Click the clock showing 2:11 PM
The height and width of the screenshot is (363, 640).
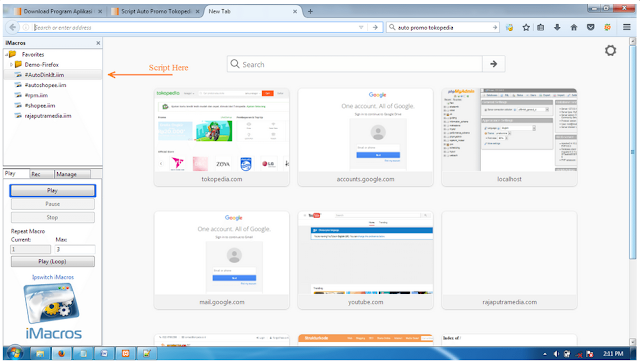tap(613, 354)
